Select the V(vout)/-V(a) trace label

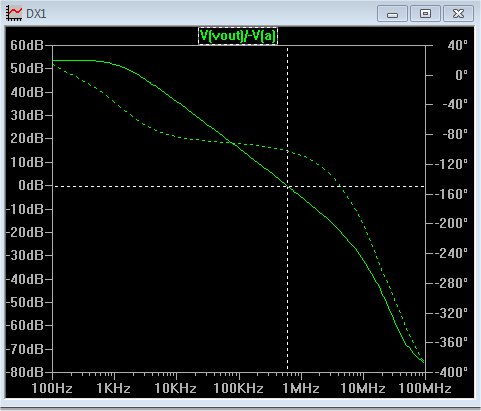coord(238,36)
